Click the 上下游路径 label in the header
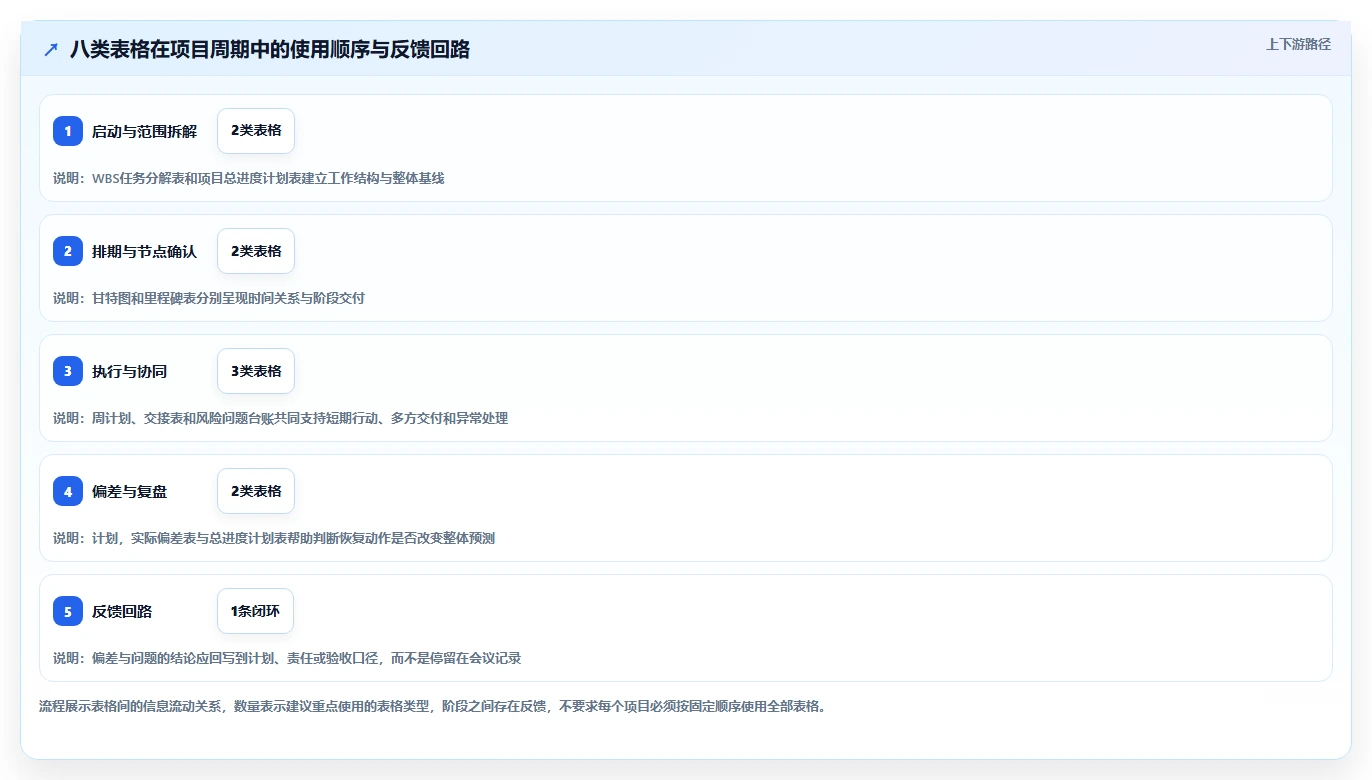The width and height of the screenshot is (1372, 780). [1298, 44]
